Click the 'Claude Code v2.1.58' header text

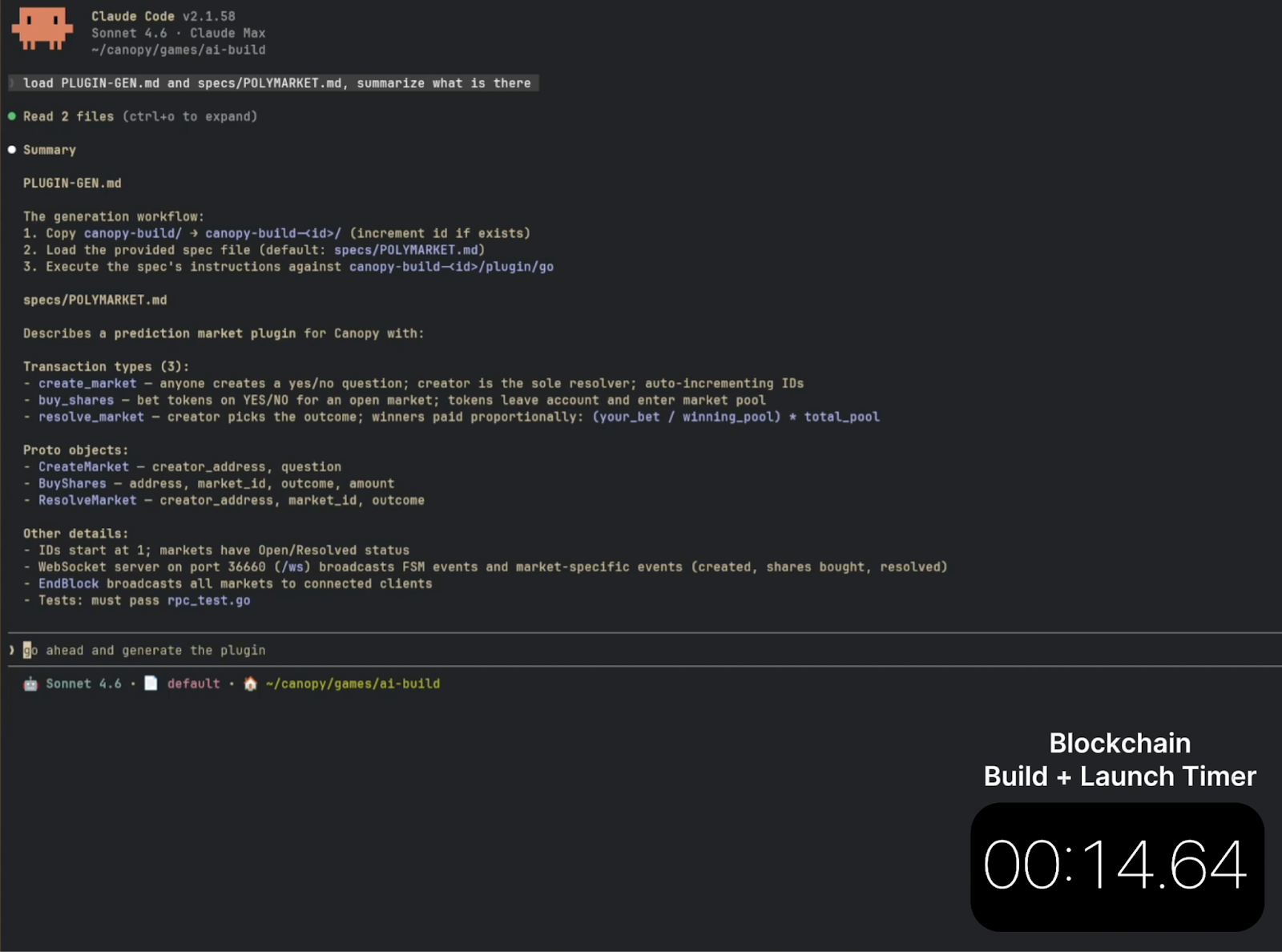pyautogui.click(x=163, y=16)
